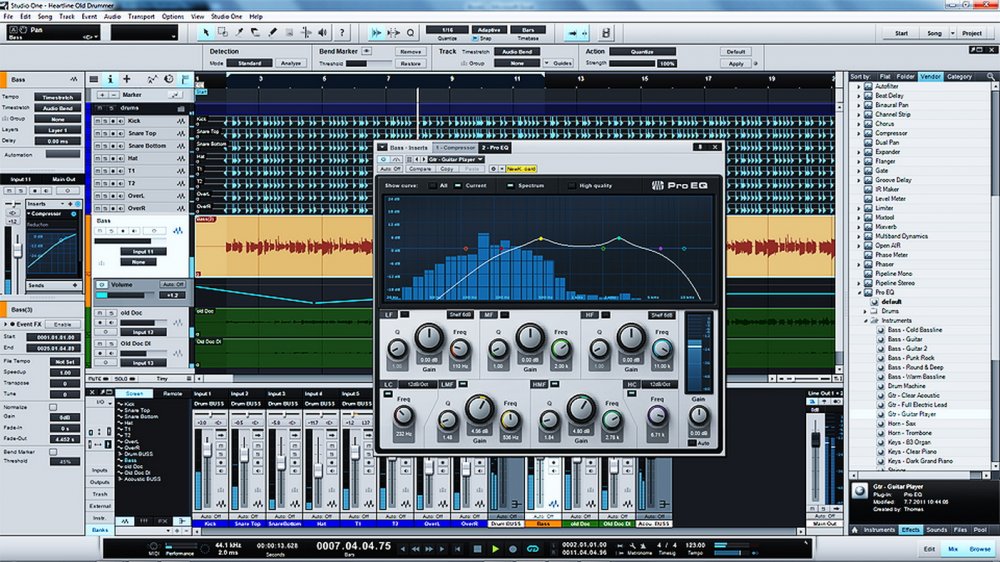This screenshot has height=562, width=1000.
Task: Toggle Auto gain checkbox in Pro EQ
Action: click(x=692, y=443)
